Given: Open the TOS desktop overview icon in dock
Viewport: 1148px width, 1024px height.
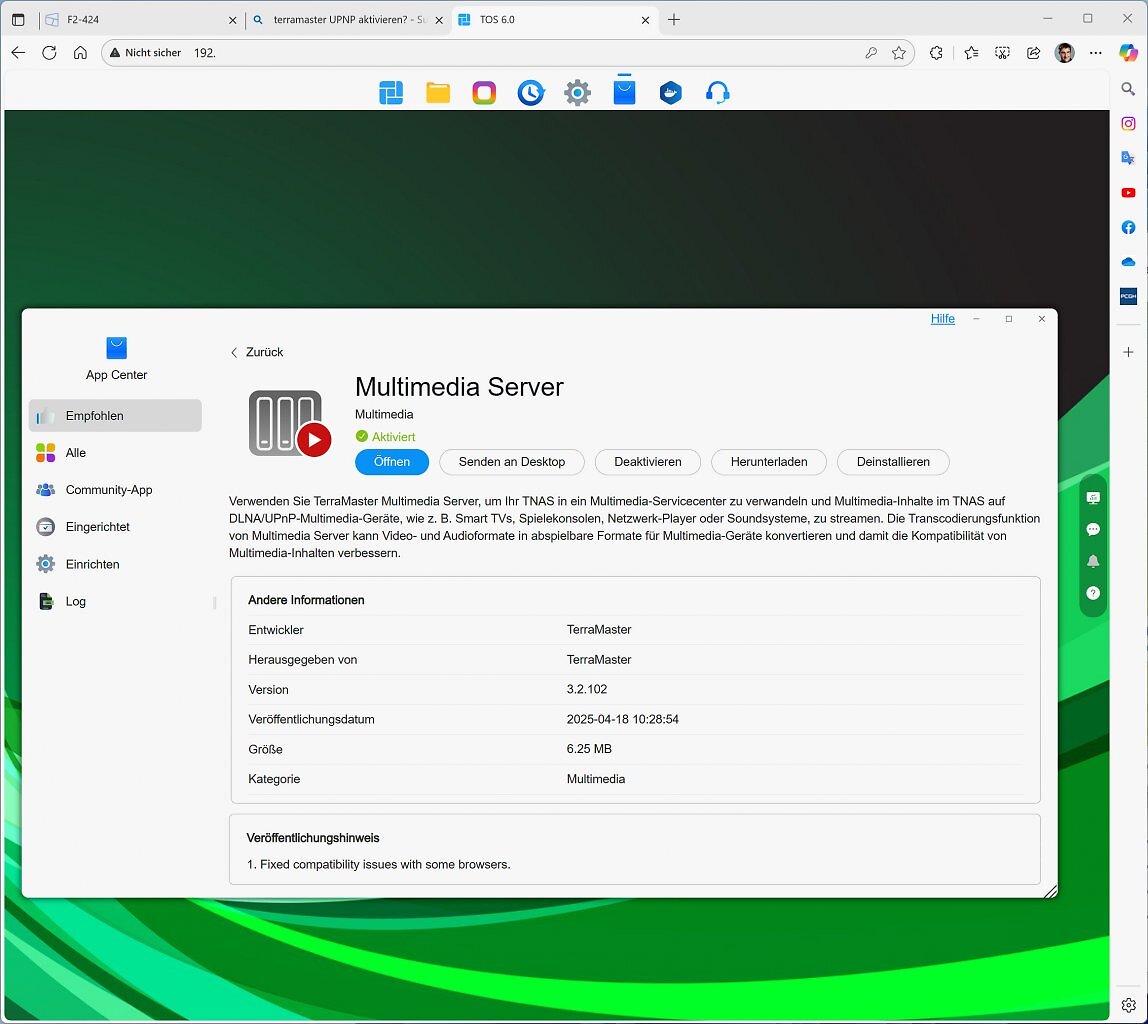Looking at the screenshot, I should pos(391,93).
